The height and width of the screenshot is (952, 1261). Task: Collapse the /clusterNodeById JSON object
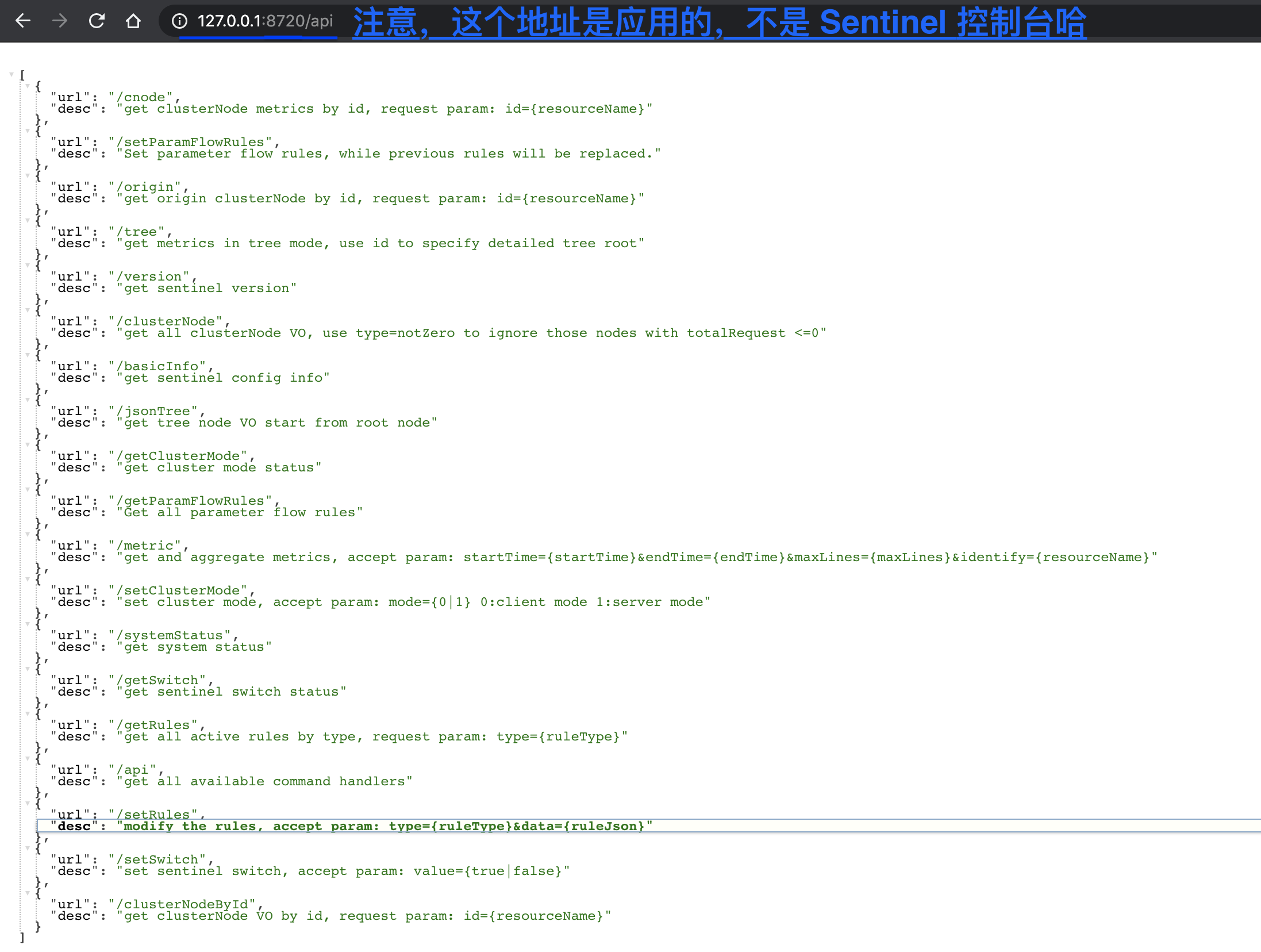tap(27, 892)
